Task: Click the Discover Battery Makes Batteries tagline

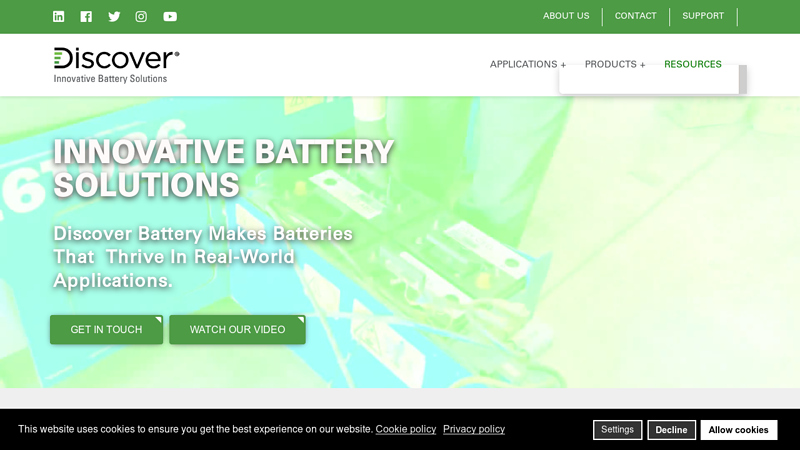Action: 203,257
